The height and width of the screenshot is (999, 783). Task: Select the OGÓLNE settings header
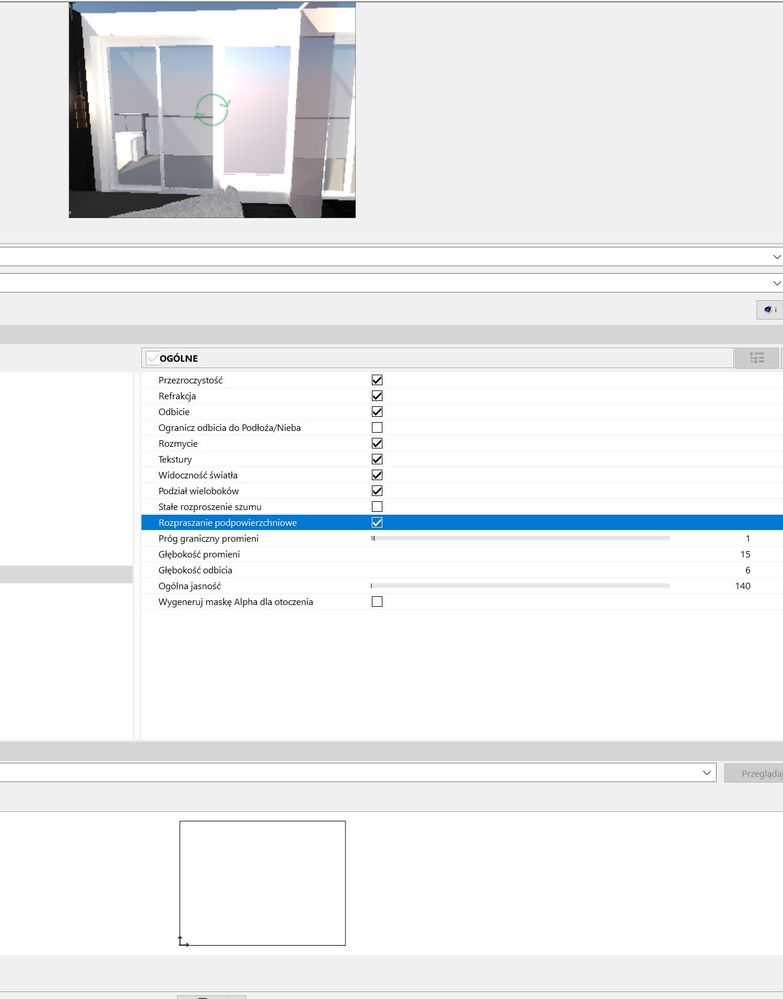pyautogui.click(x=437, y=358)
